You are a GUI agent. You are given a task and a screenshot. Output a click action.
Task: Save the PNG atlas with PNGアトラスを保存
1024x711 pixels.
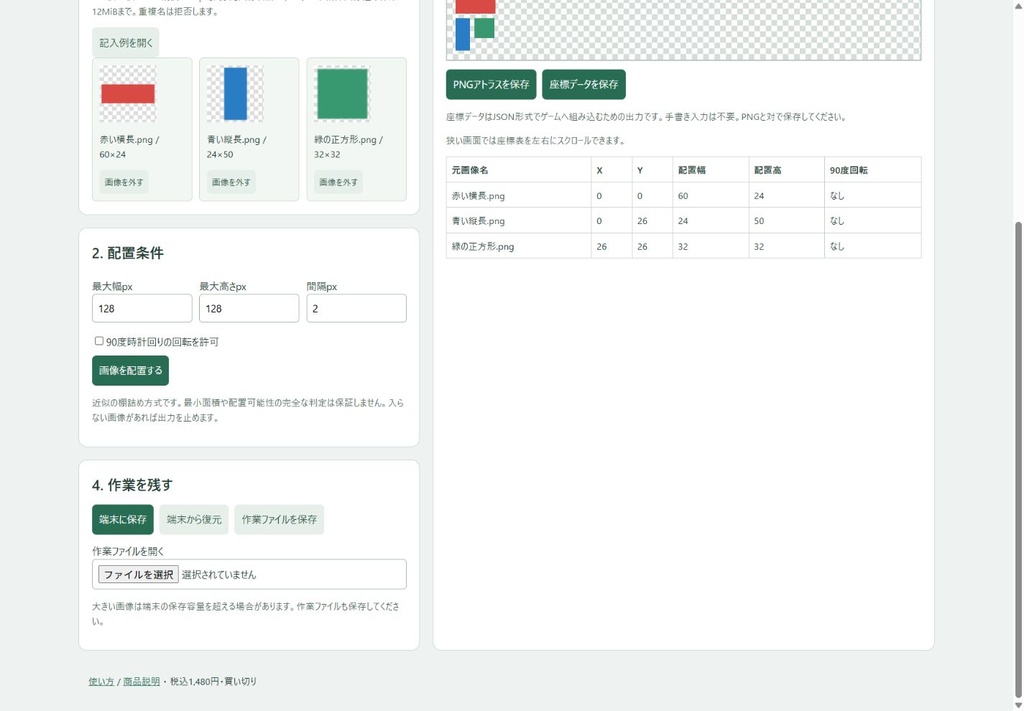click(491, 84)
